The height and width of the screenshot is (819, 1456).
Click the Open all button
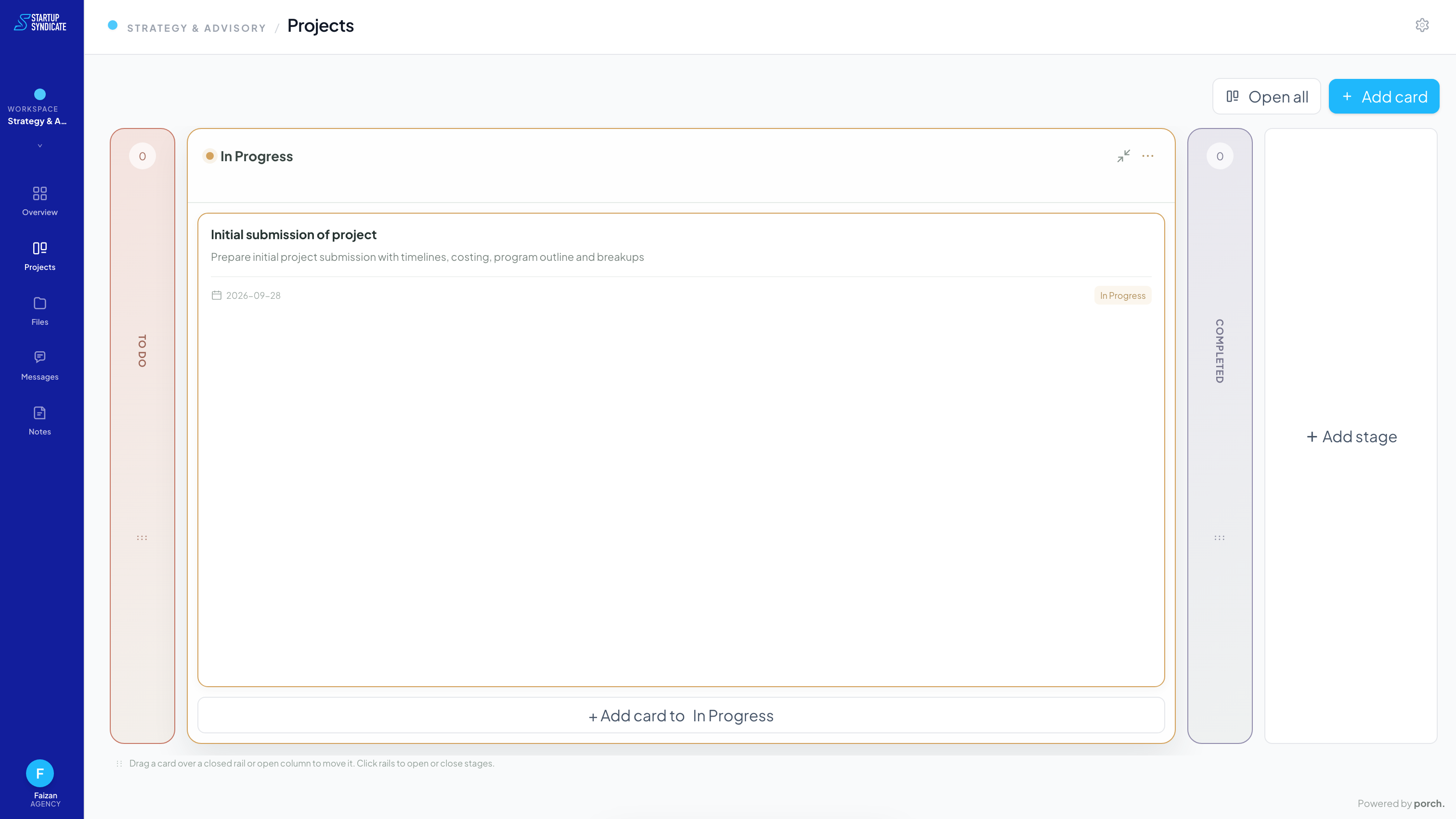pos(1266,97)
